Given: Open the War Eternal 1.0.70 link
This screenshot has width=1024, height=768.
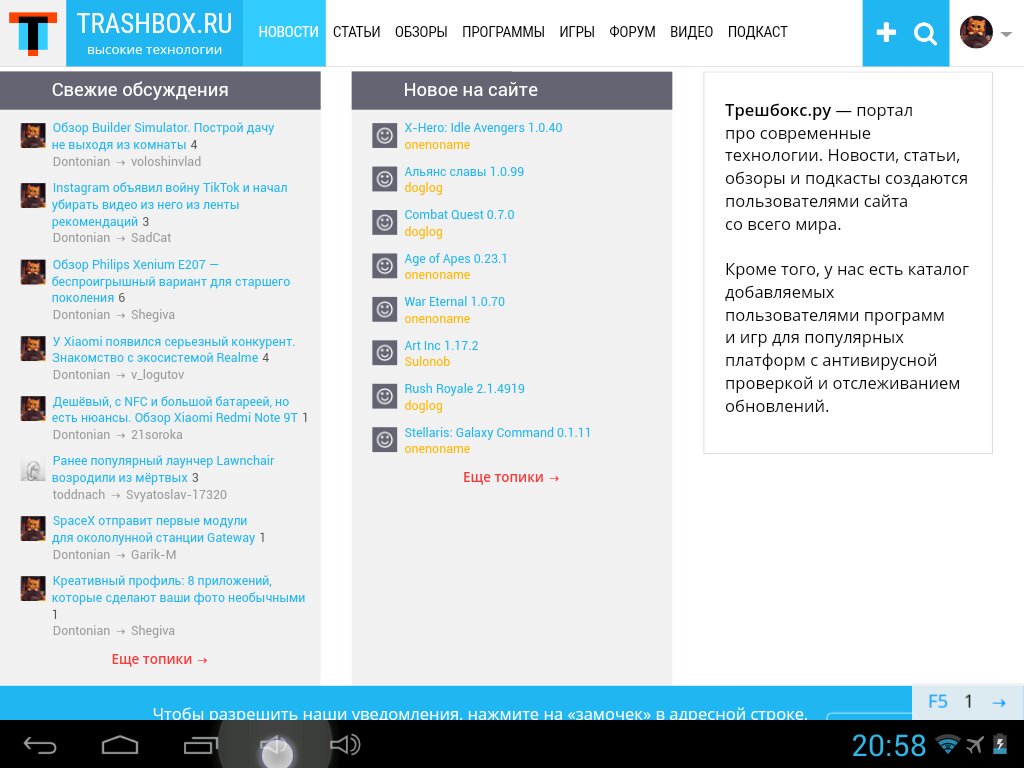Looking at the screenshot, I should (x=455, y=302).
